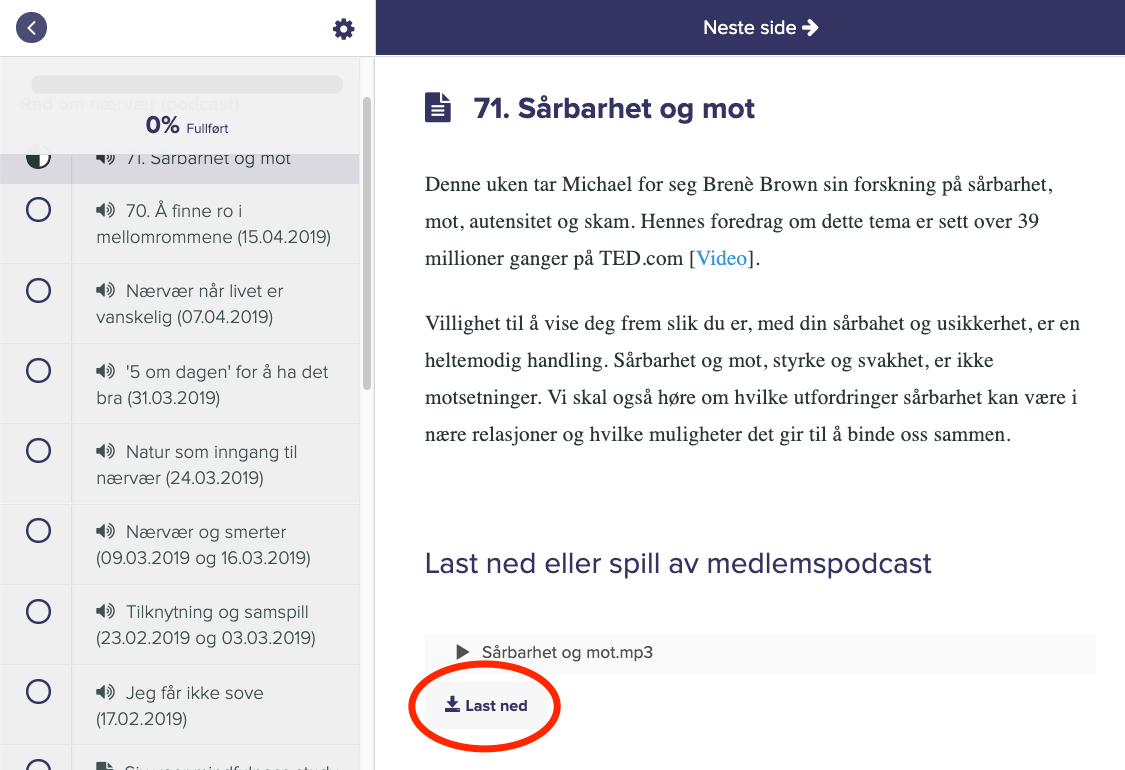Viewport: 1125px width, 770px height.
Task: Click the download icon in Last ned
Action: 452,705
